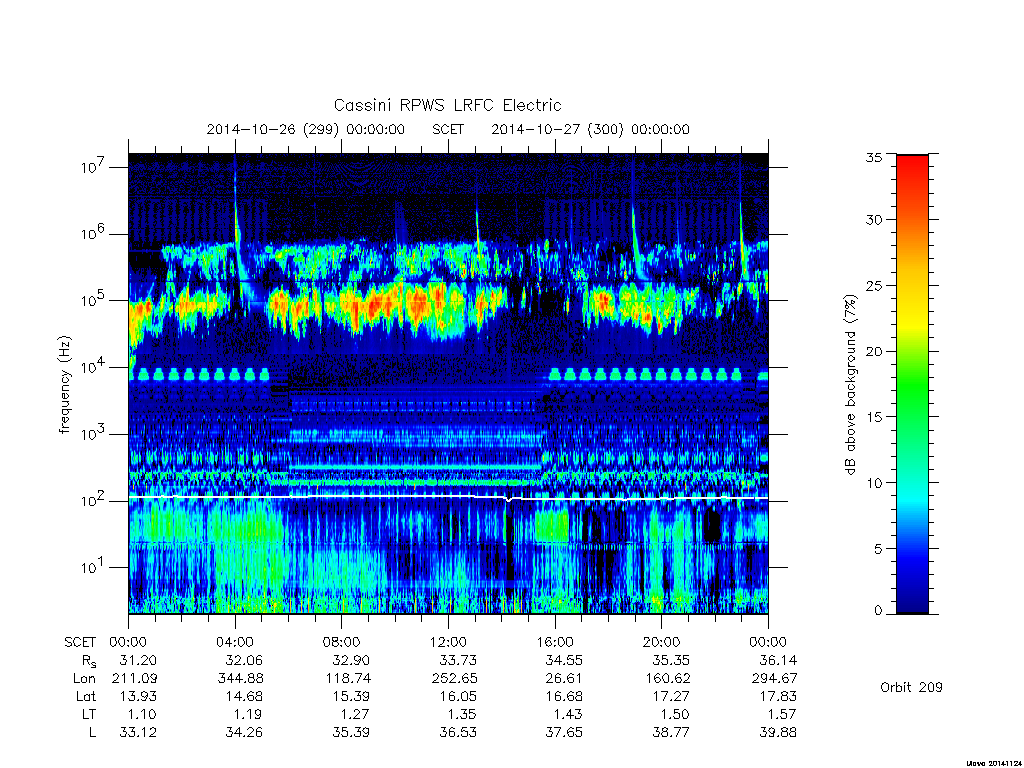
Task: Click the 16:00 SCET time tick label
Action: [x=555, y=642]
